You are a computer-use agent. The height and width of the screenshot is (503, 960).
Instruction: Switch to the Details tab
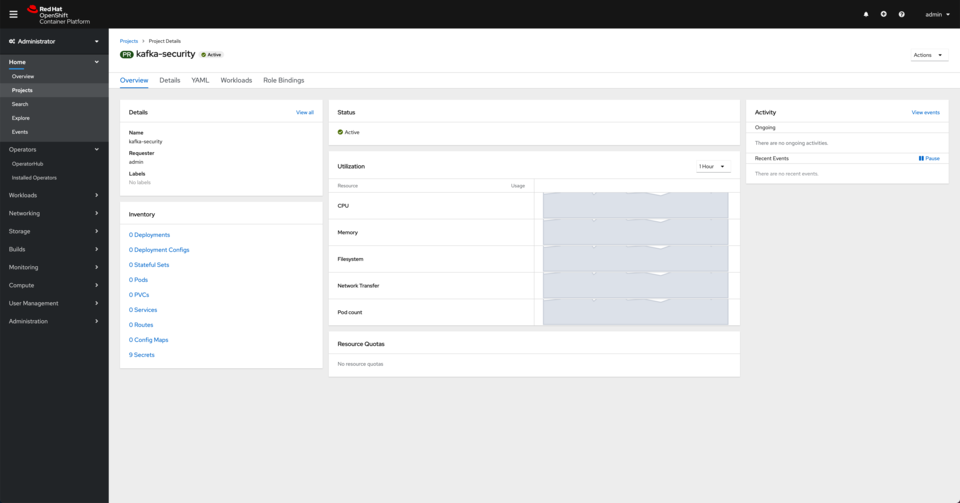coord(170,80)
